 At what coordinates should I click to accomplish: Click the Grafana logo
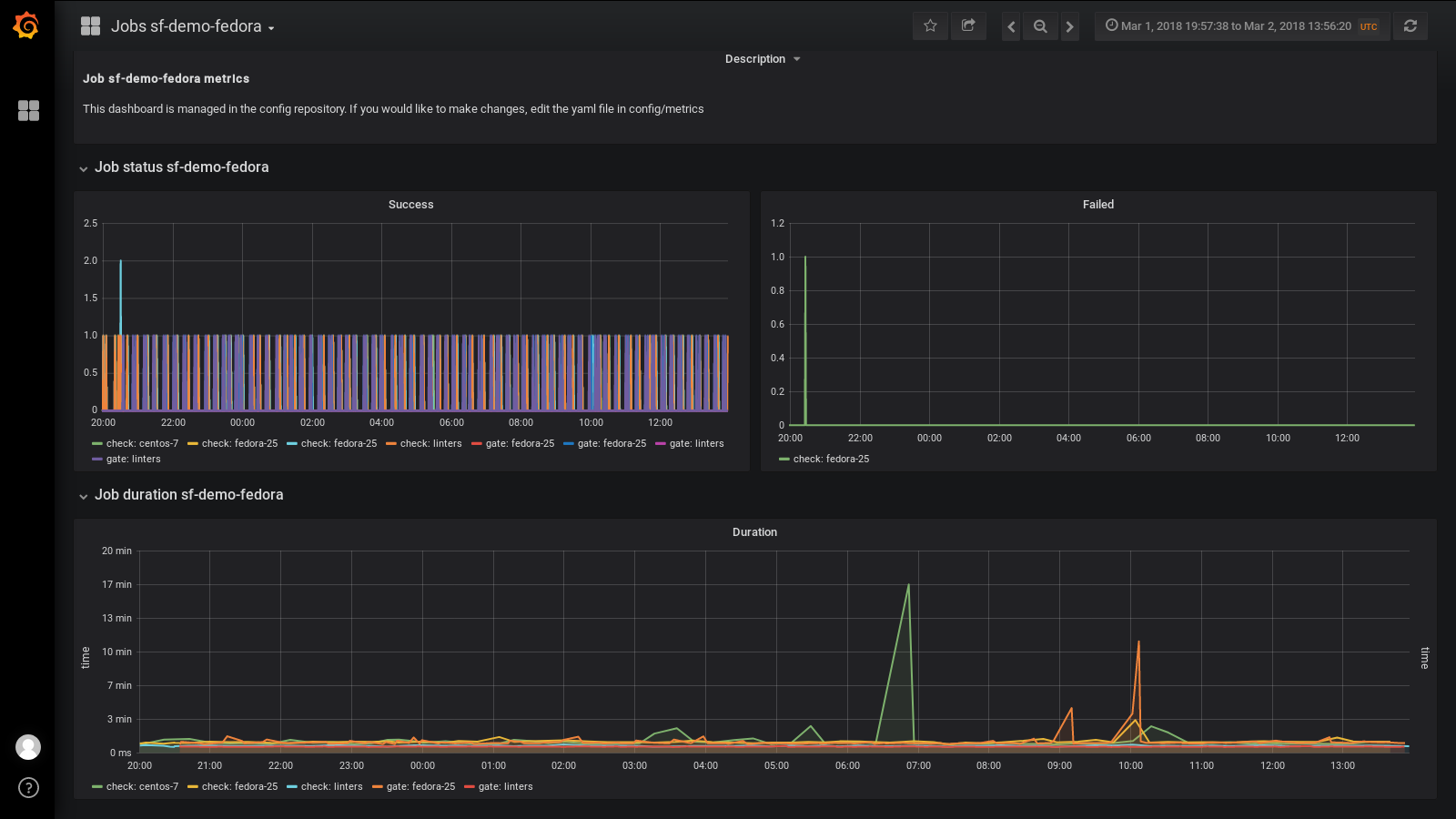coord(27,26)
